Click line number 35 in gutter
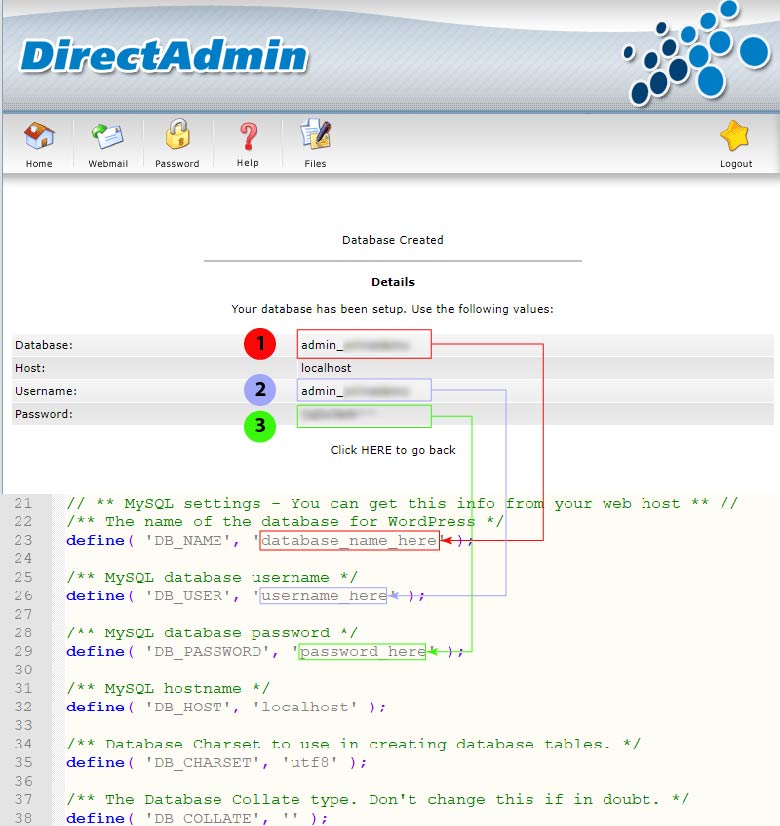 [x=23, y=762]
